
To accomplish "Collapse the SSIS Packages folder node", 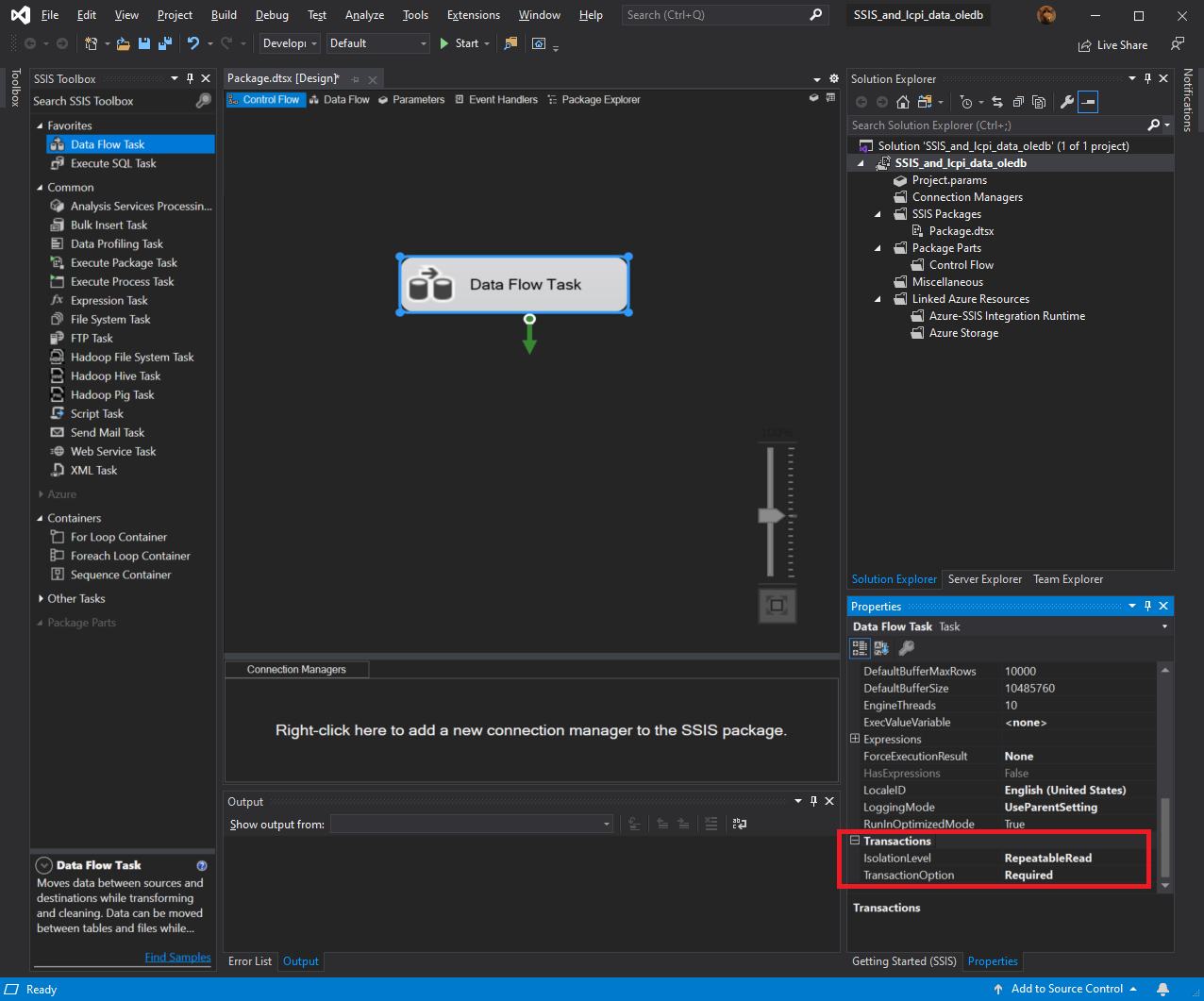I will (878, 214).
